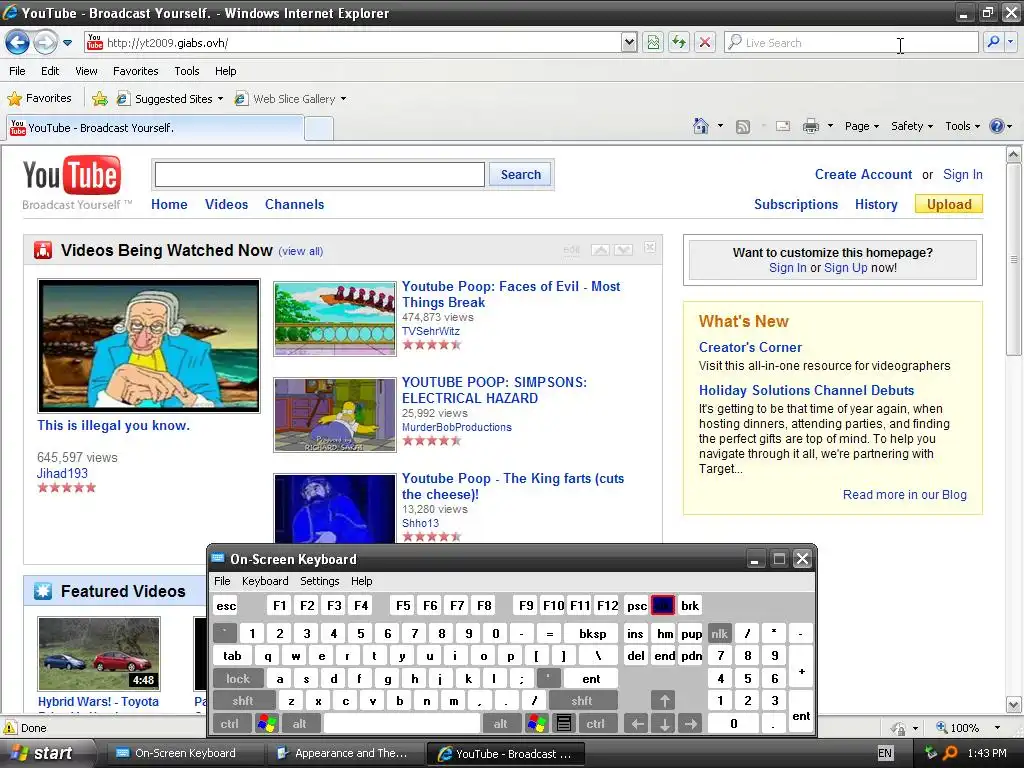Click the Read Mail envelope icon
The width and height of the screenshot is (1024, 768).
click(x=783, y=127)
